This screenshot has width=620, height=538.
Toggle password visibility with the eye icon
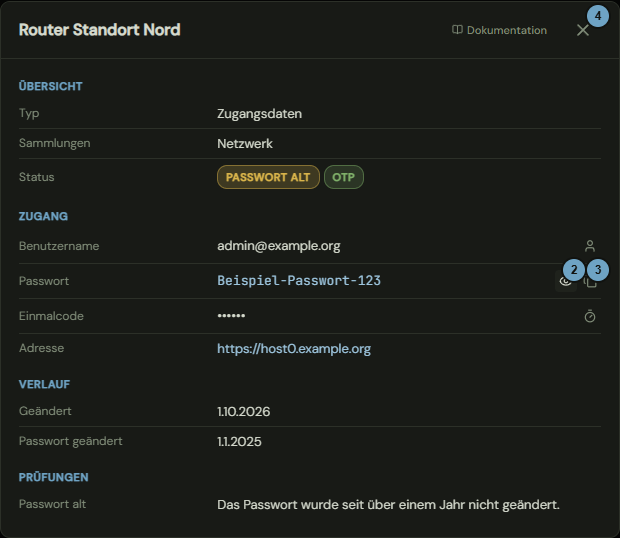[565, 281]
